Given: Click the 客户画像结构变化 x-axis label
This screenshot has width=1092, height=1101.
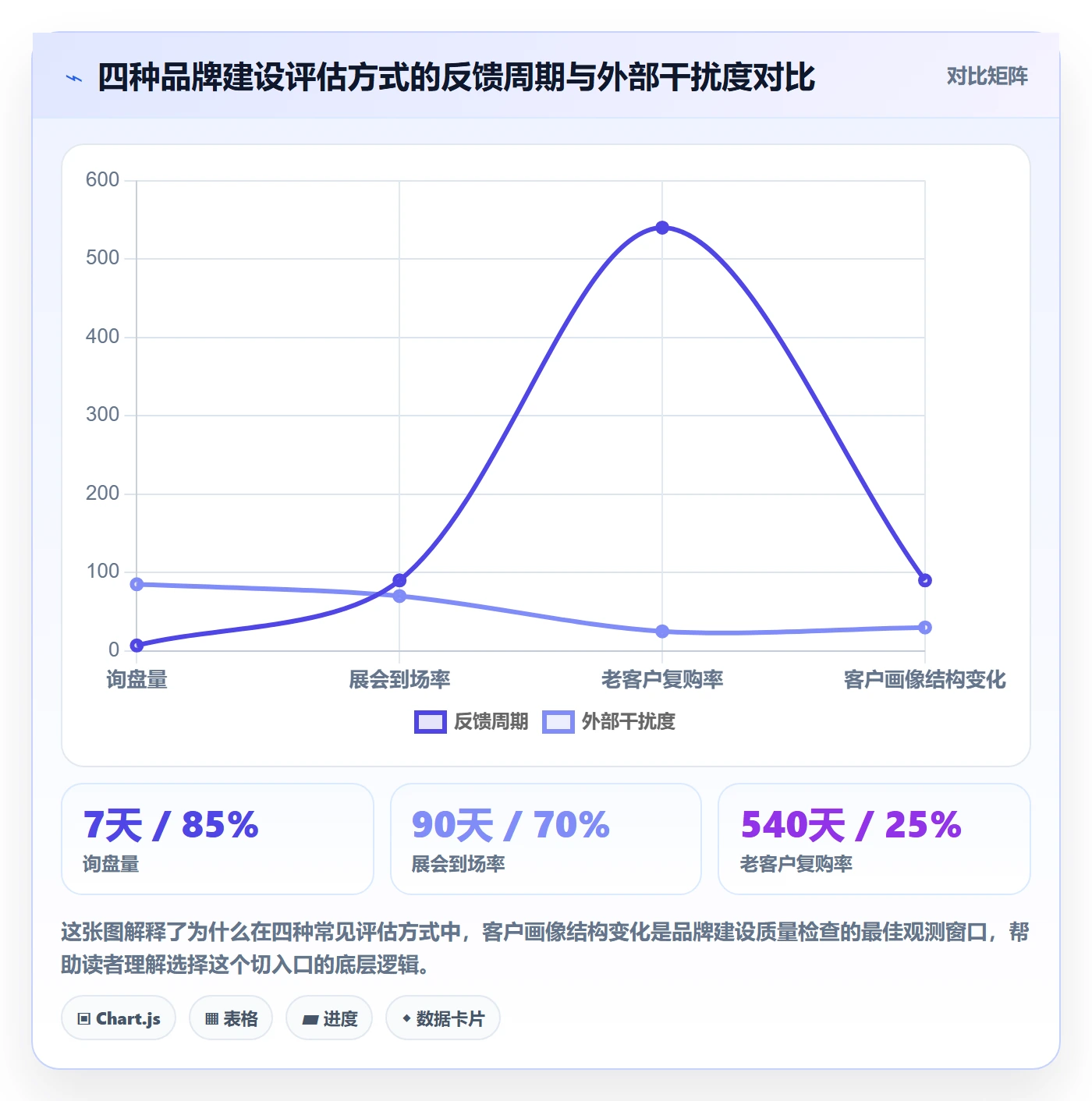Looking at the screenshot, I should 925,680.
